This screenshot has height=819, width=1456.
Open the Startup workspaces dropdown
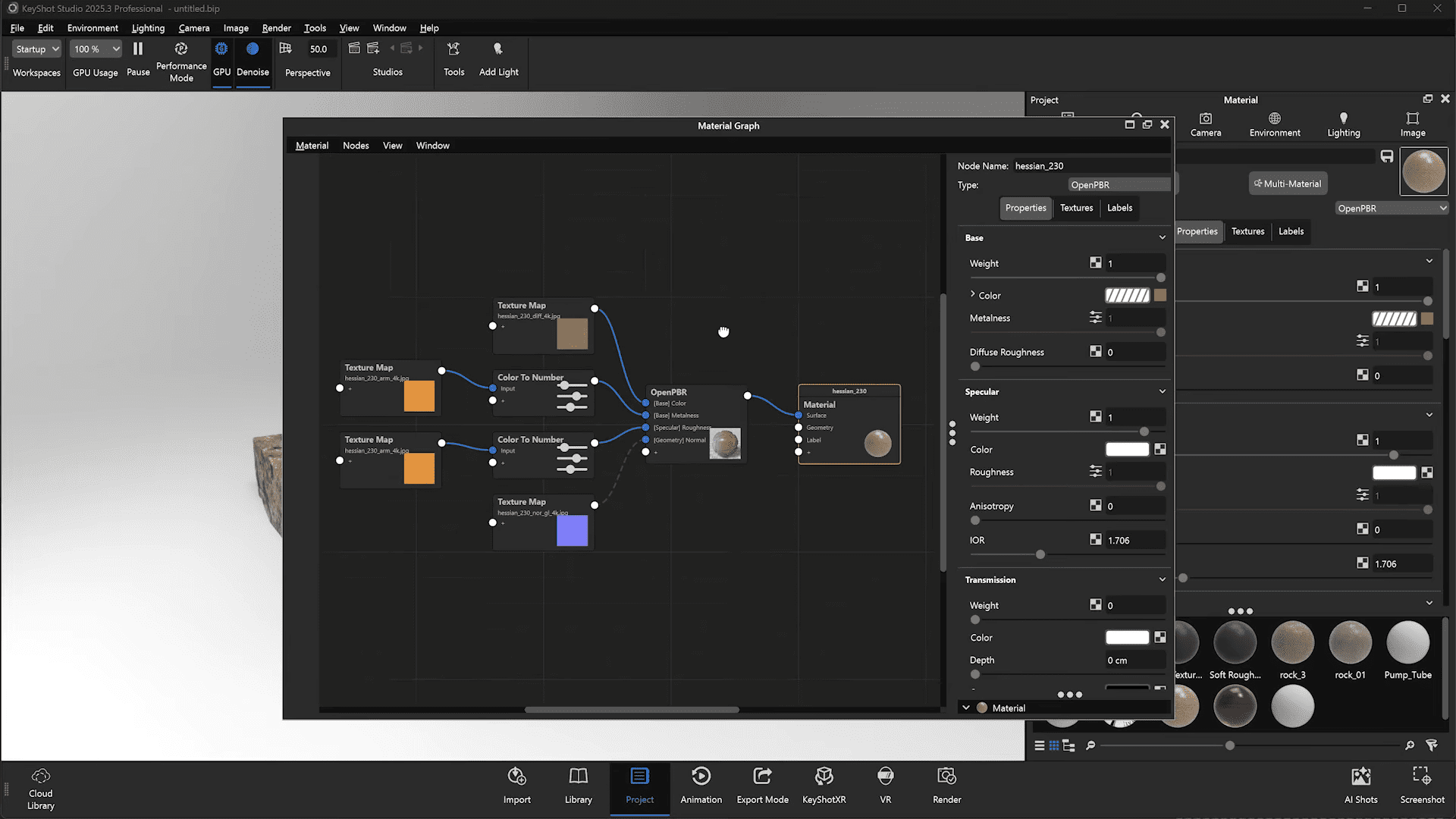[36, 49]
